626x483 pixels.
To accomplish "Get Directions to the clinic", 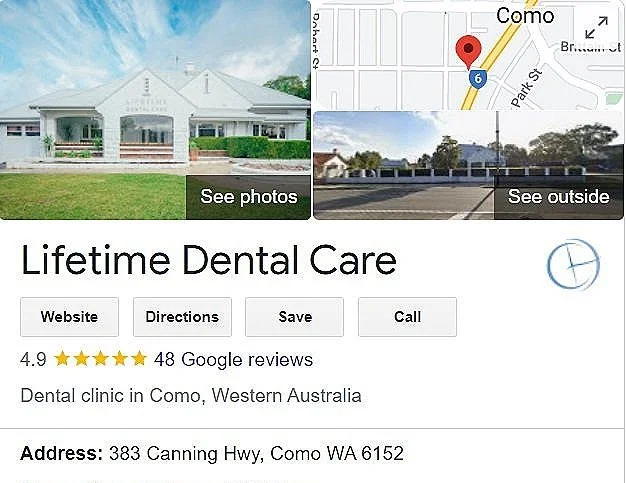I will click(182, 317).
